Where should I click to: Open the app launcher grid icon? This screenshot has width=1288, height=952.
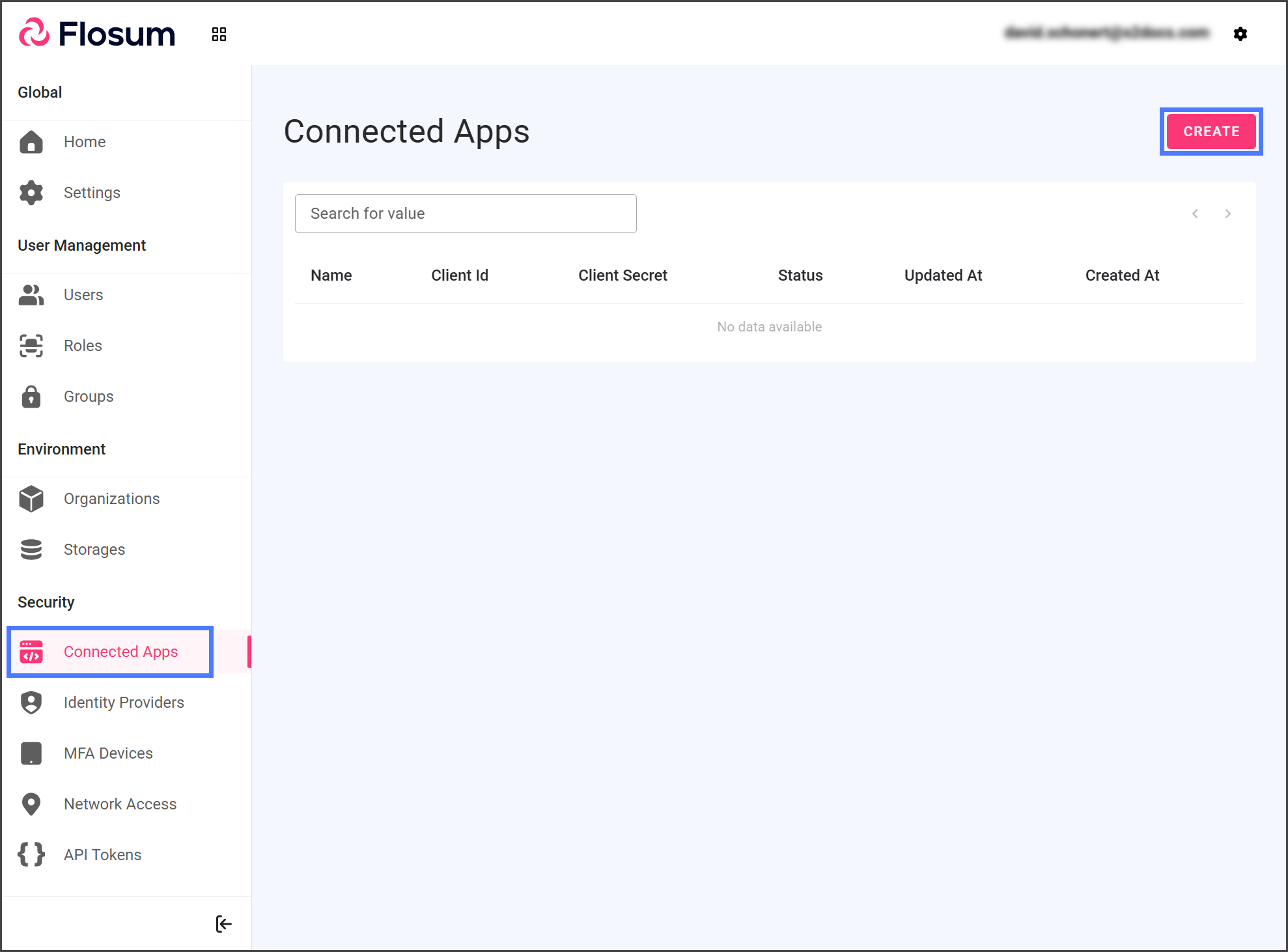click(219, 35)
